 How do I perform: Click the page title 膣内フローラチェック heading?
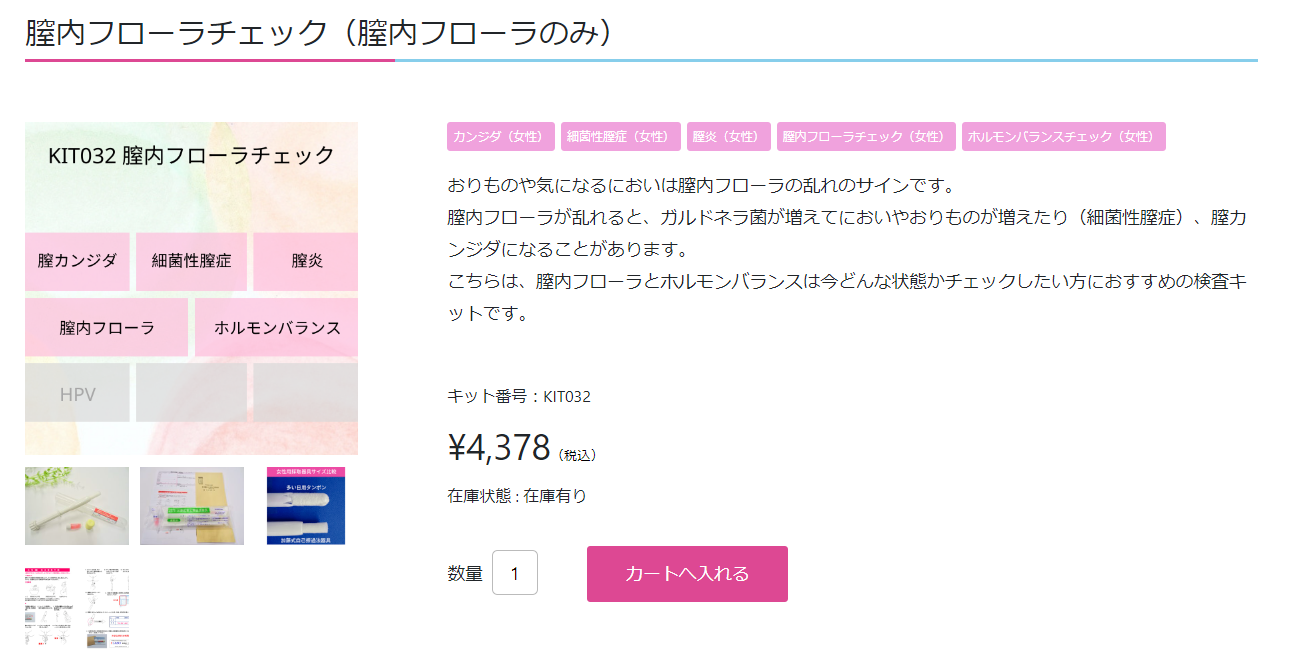pyautogui.click(x=318, y=32)
